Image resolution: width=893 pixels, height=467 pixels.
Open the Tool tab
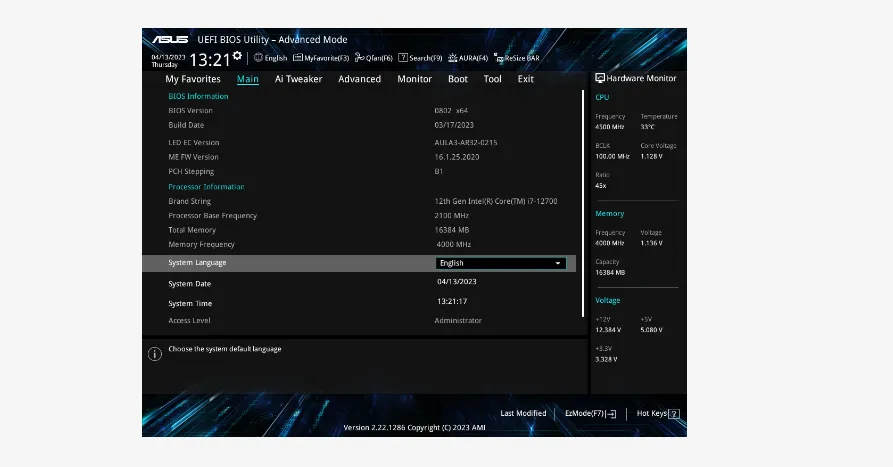[x=493, y=79]
